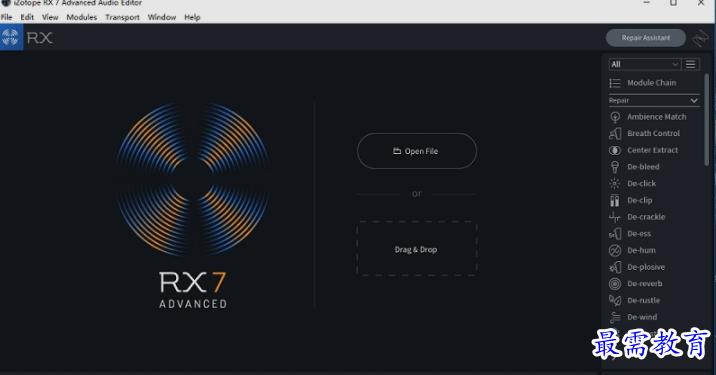The image size is (716, 375).
Task: Open the De-reverb module icon
Action: point(615,284)
